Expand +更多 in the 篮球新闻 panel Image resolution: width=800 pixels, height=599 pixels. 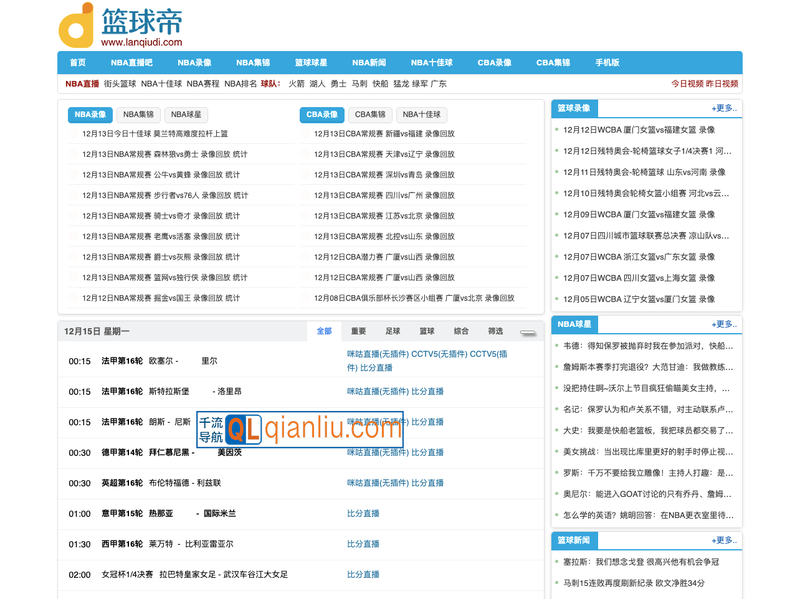724,540
